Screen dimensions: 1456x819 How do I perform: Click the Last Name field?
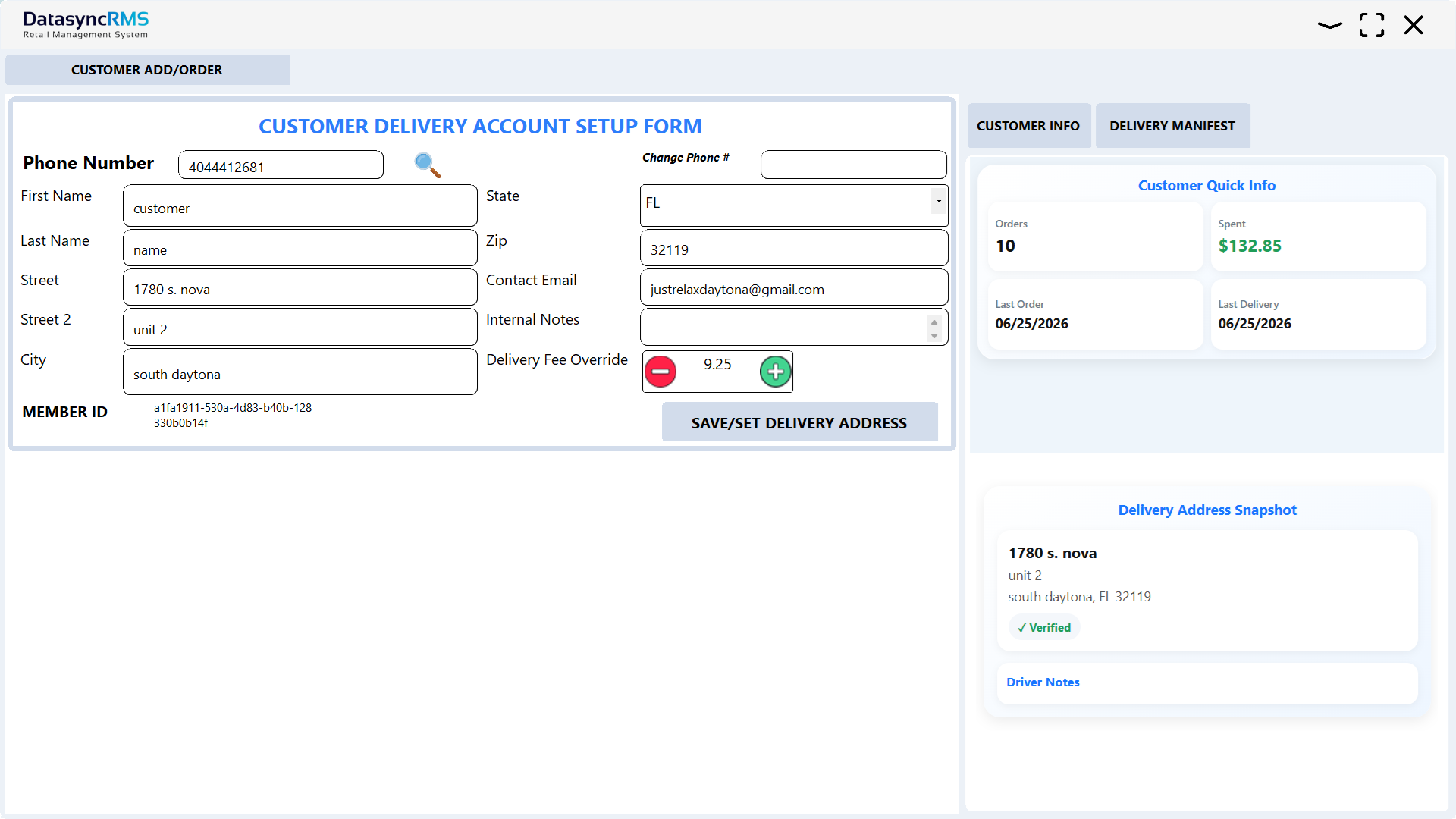click(300, 248)
